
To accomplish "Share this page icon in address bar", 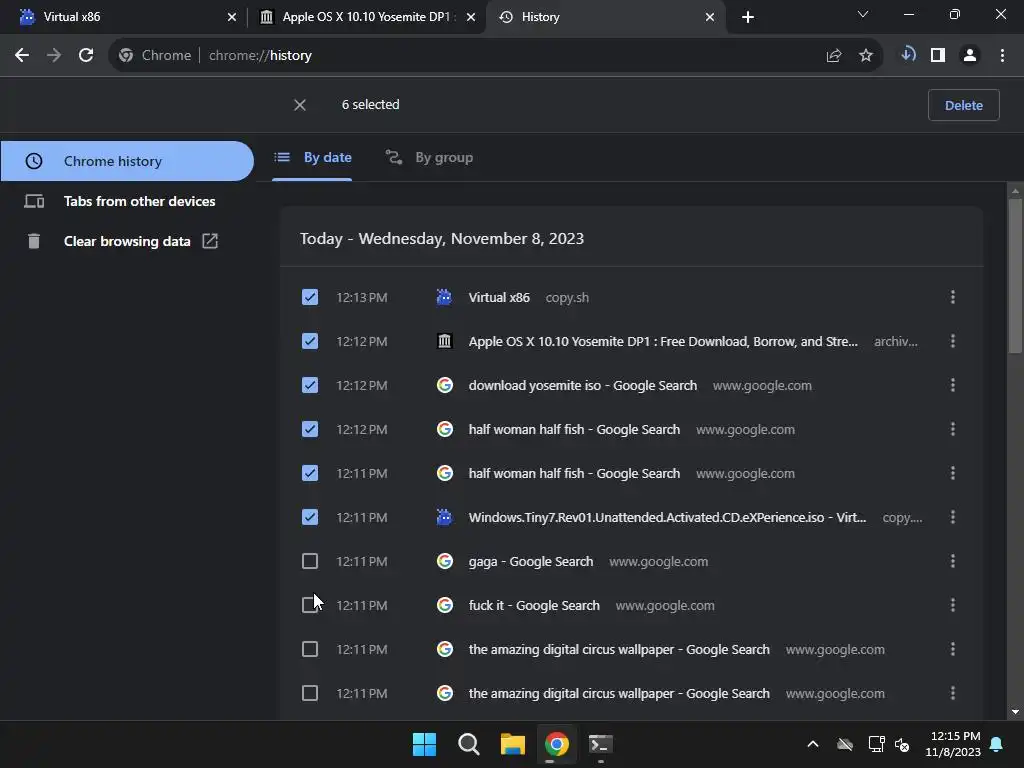I will tap(833, 56).
